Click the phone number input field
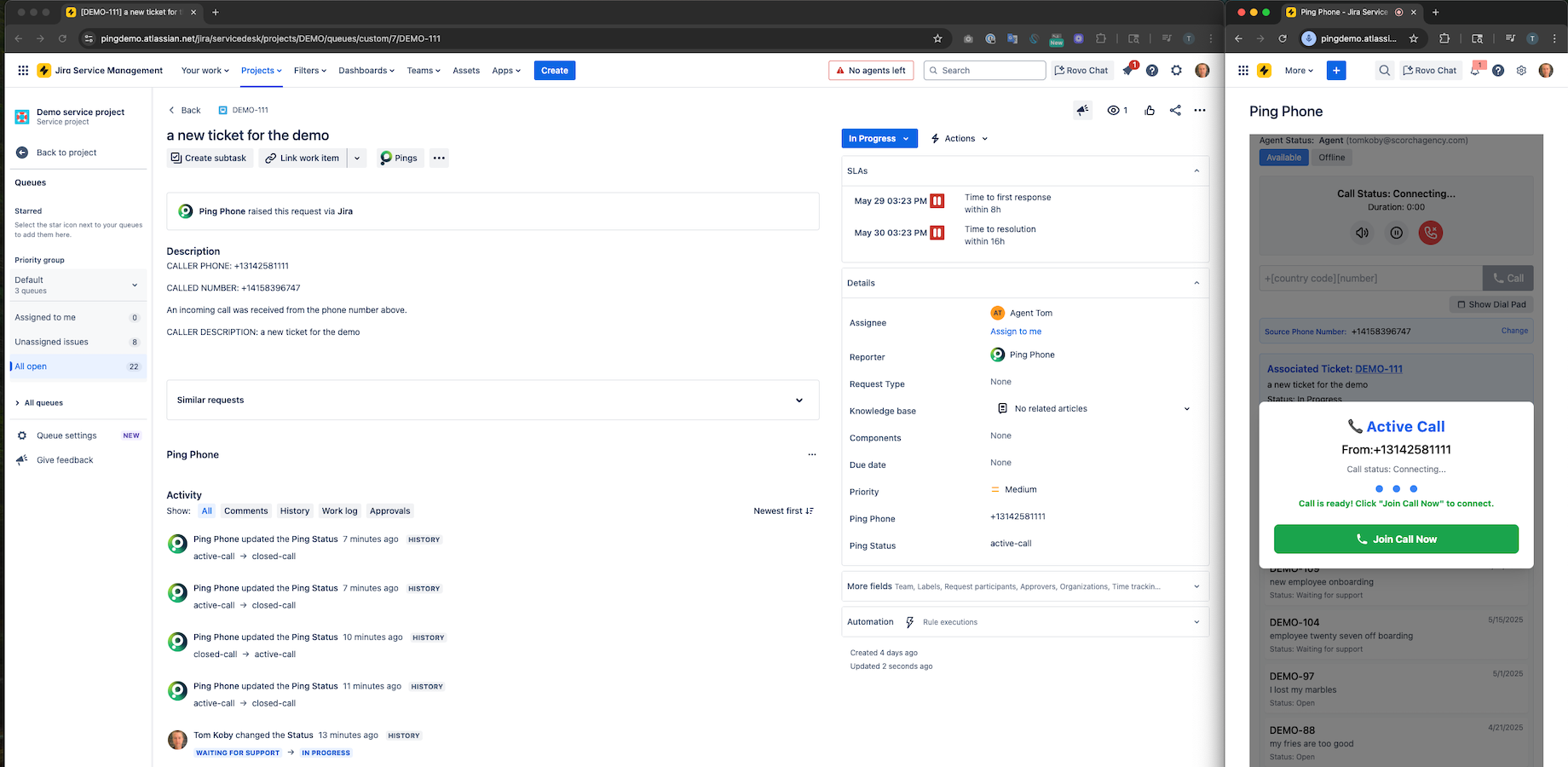This screenshot has width=1568, height=767. pyautogui.click(x=1370, y=279)
